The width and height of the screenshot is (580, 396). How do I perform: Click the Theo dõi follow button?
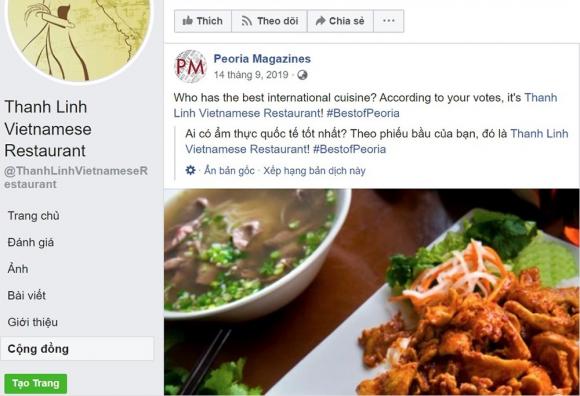coord(269,21)
